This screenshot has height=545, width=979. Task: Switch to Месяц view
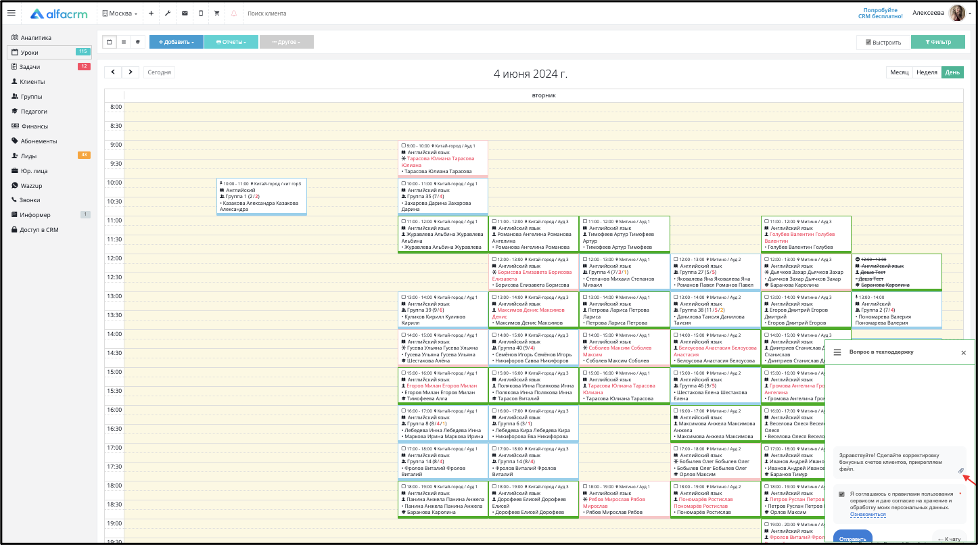click(900, 72)
